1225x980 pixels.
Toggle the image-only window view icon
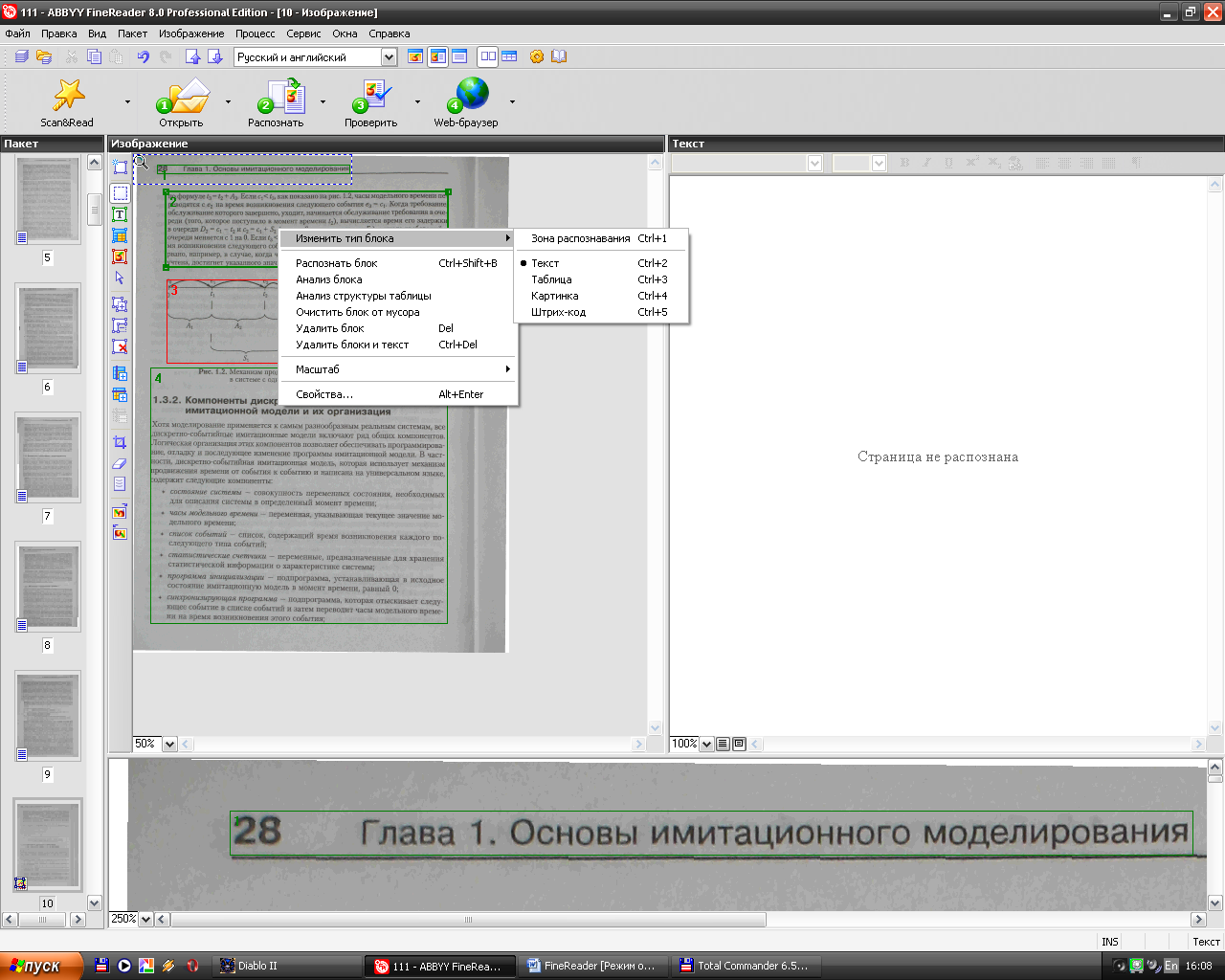[415, 56]
